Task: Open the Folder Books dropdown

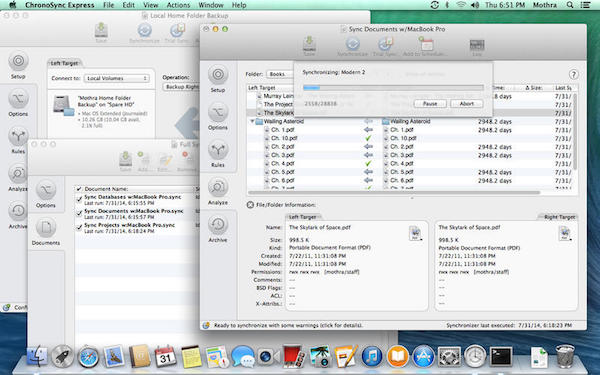Action: click(x=280, y=74)
